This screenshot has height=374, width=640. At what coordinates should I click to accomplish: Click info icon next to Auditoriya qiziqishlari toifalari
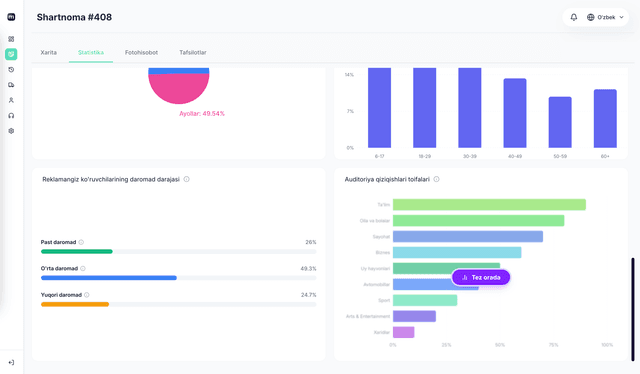click(x=436, y=179)
